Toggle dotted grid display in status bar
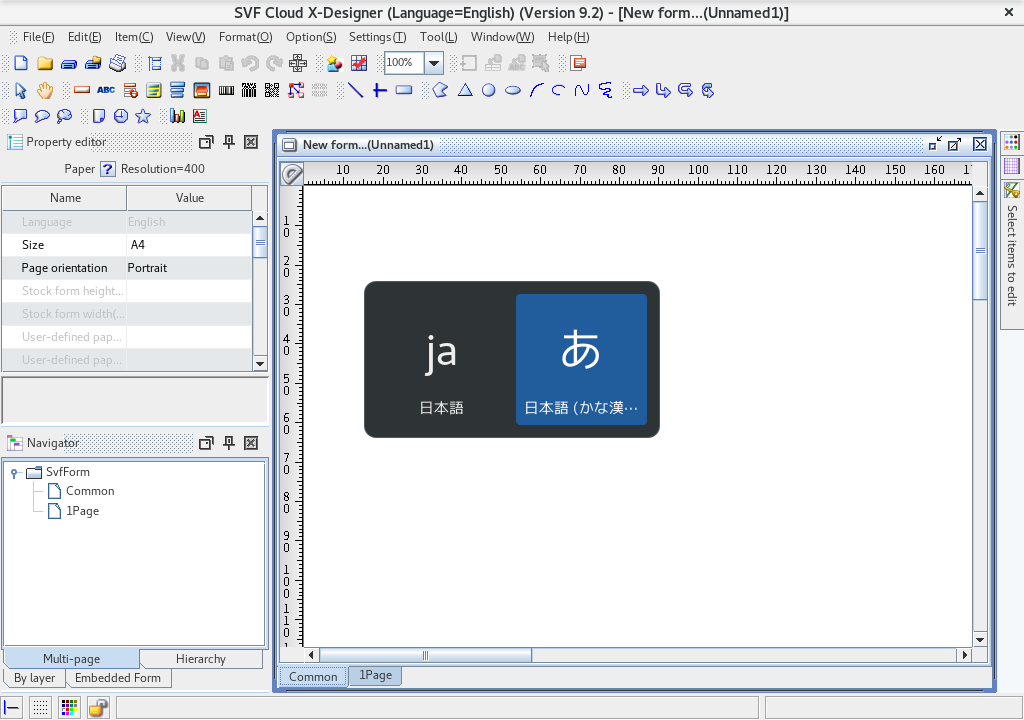Viewport: 1024px width, 720px height. tap(40, 707)
